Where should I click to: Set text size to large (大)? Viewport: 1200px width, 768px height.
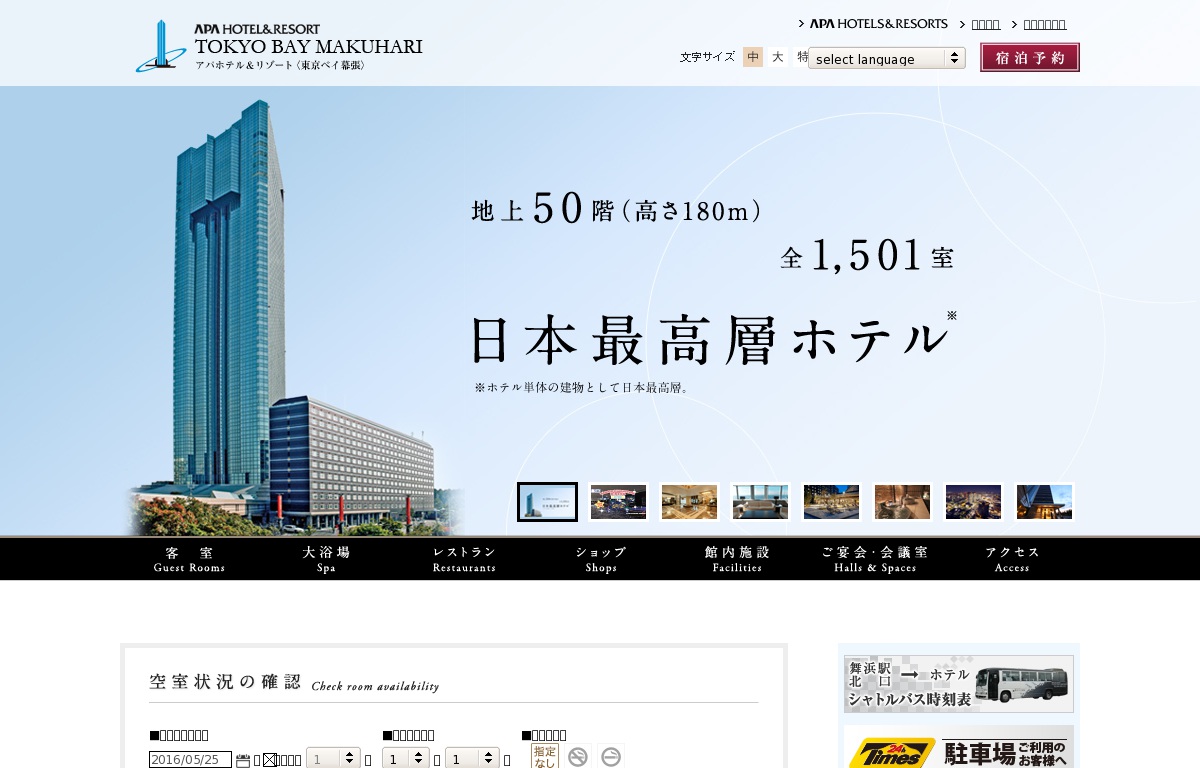coord(777,57)
